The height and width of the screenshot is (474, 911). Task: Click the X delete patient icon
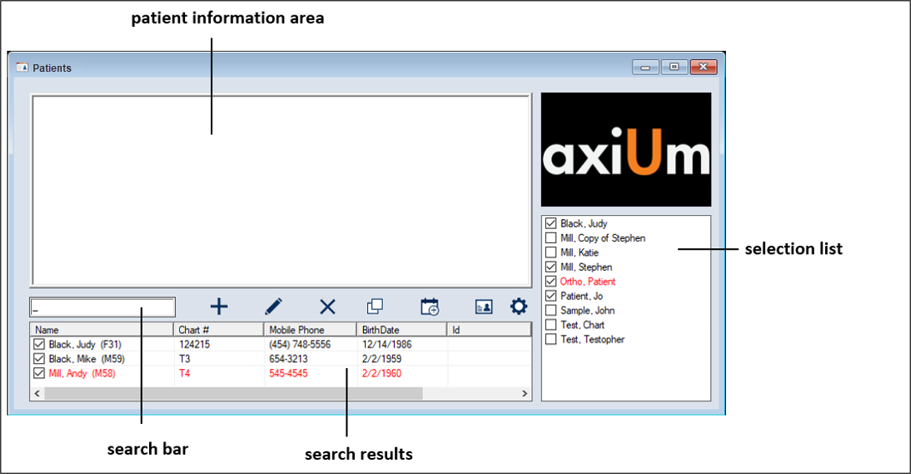[327, 307]
